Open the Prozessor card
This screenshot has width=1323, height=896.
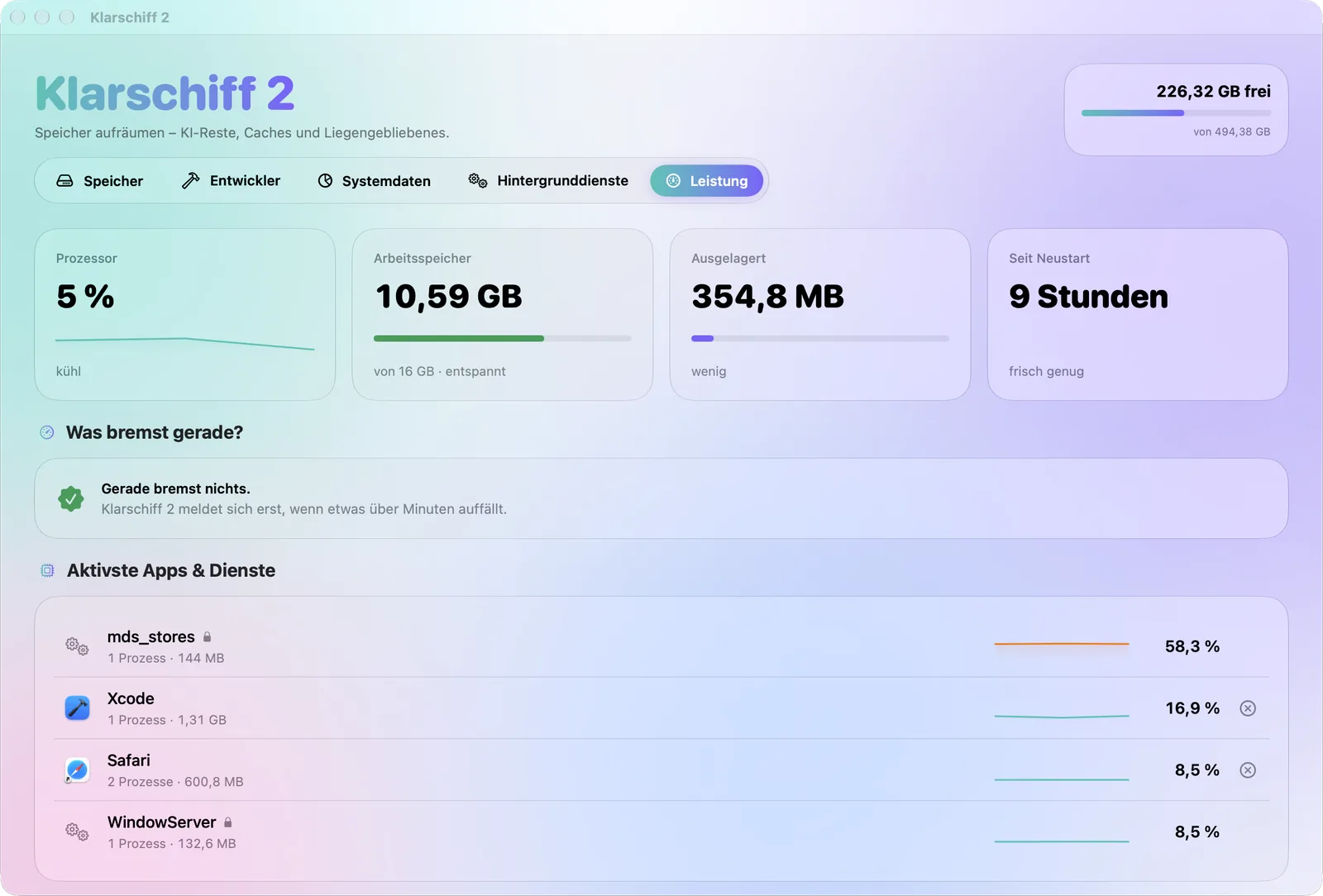click(x=185, y=315)
